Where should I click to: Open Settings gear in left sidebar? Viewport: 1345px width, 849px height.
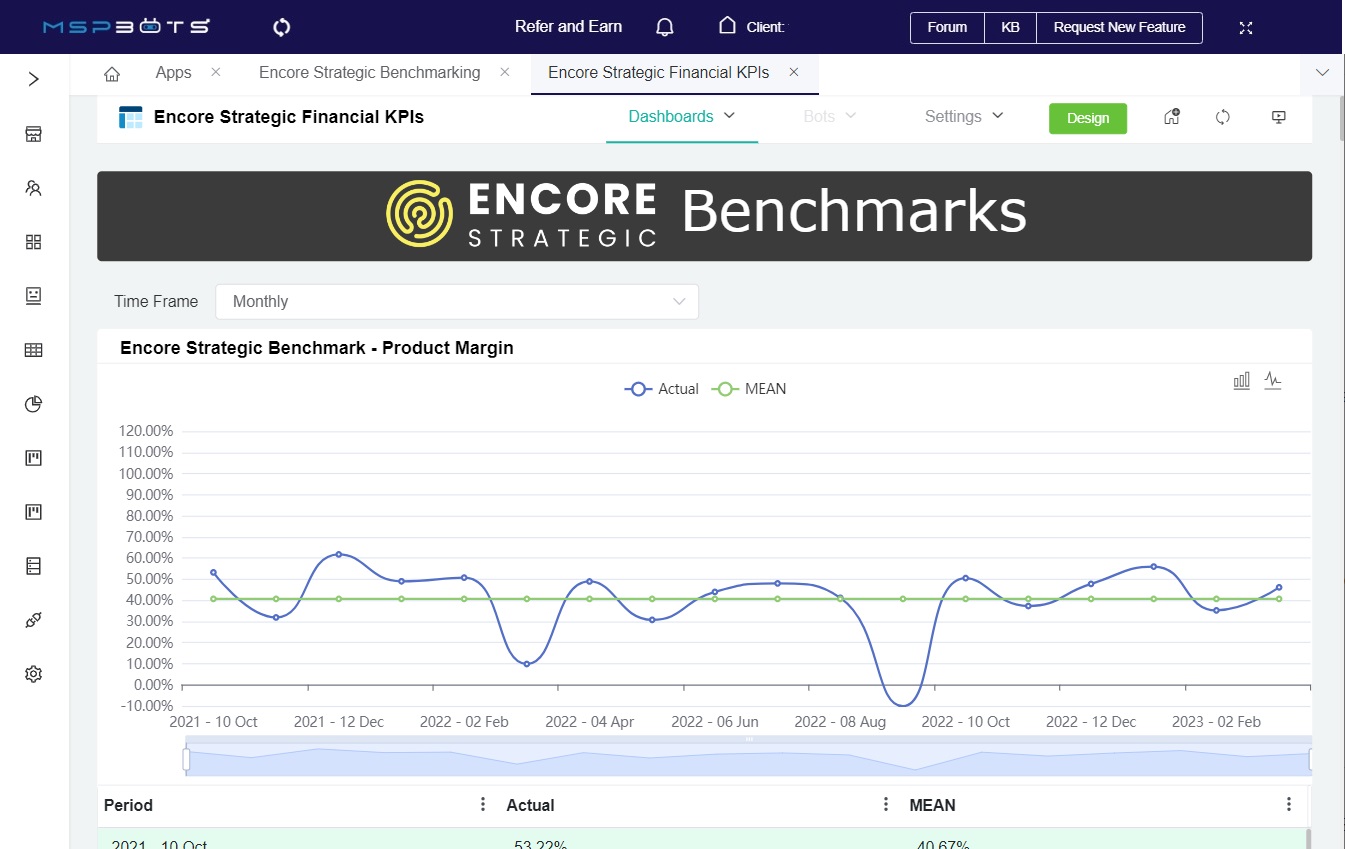32,673
